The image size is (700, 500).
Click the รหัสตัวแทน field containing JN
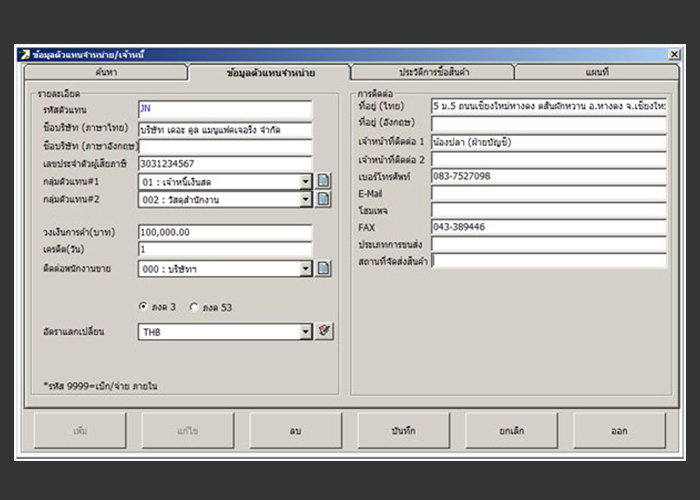(x=225, y=109)
